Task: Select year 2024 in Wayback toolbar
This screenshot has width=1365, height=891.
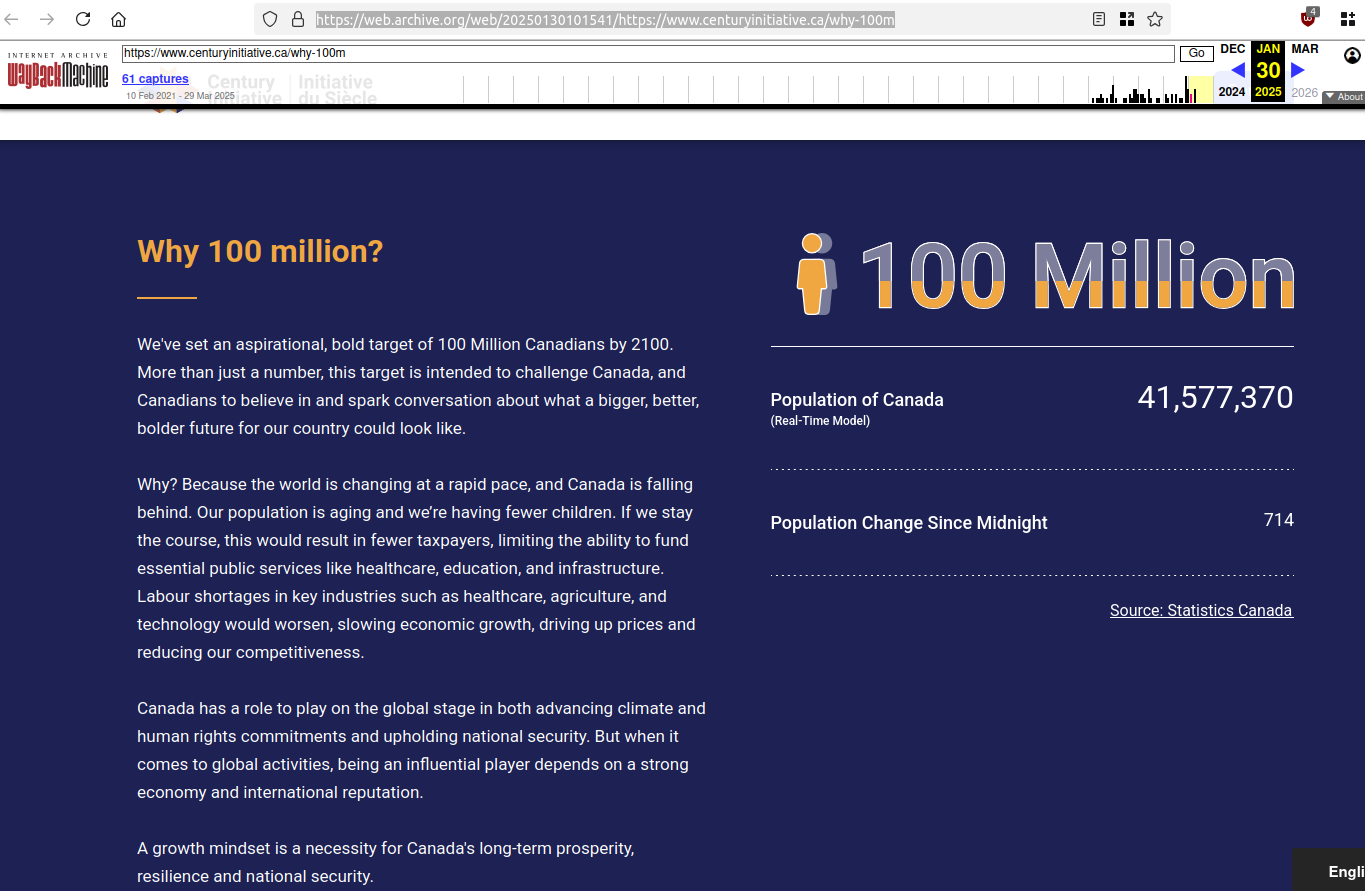Action: pyautogui.click(x=1232, y=92)
